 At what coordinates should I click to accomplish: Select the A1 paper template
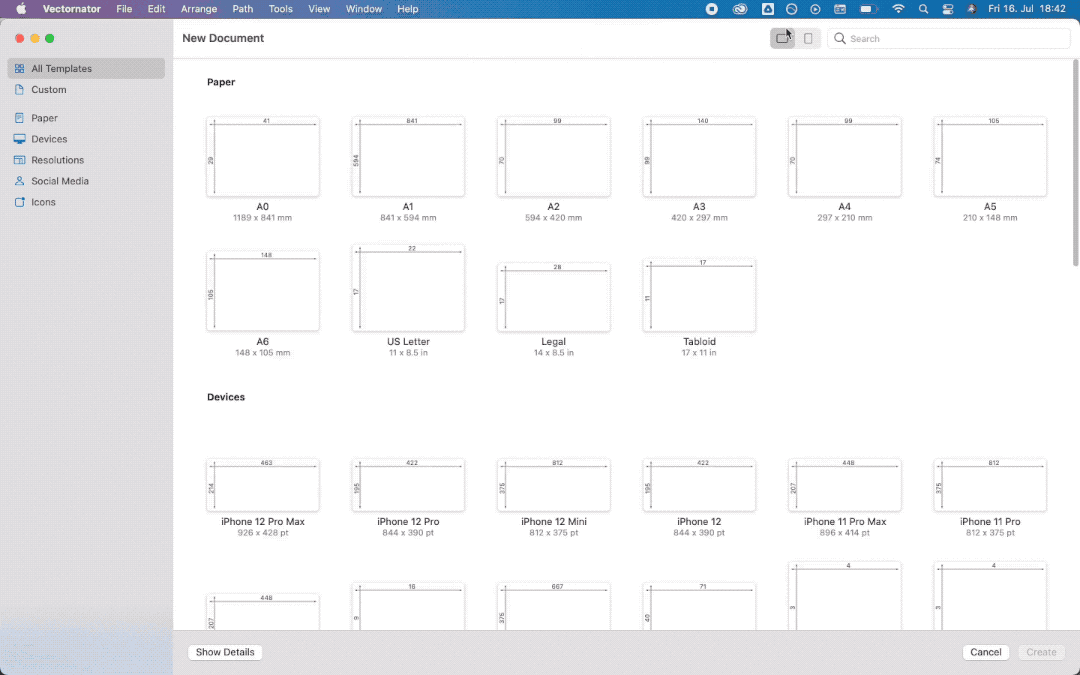pyautogui.click(x=408, y=157)
